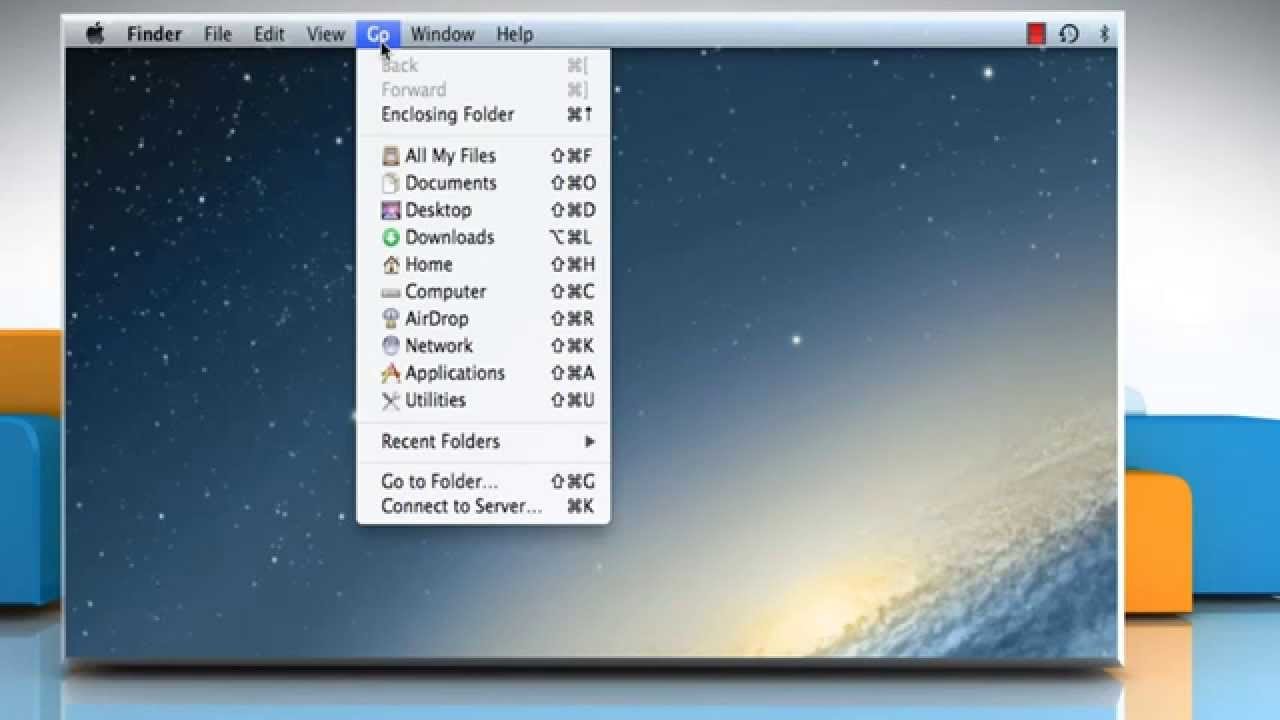The width and height of the screenshot is (1280, 720).
Task: Open the Apple menu logo
Action: pos(95,34)
